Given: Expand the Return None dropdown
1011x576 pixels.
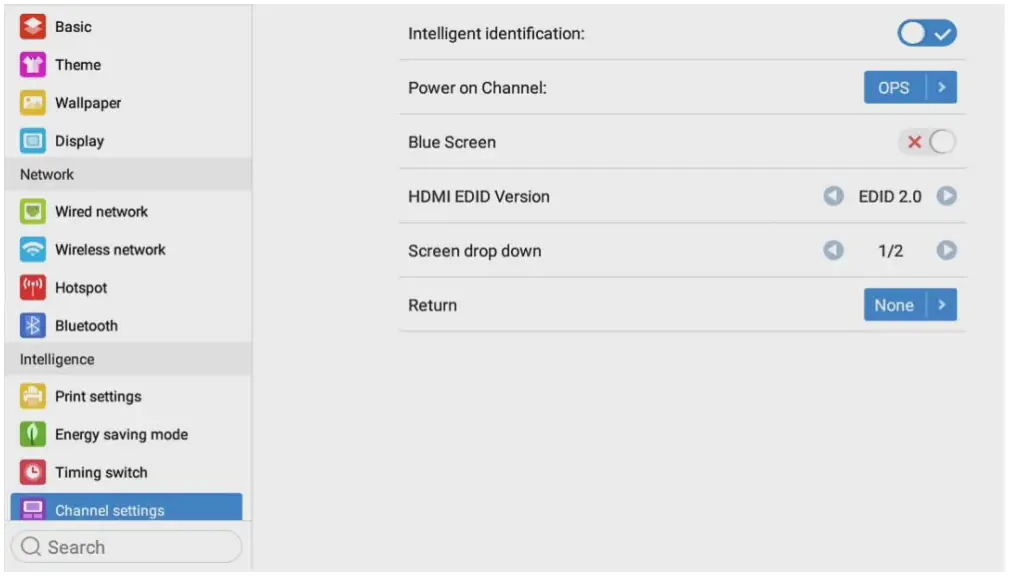Looking at the screenshot, I should 910,306.
